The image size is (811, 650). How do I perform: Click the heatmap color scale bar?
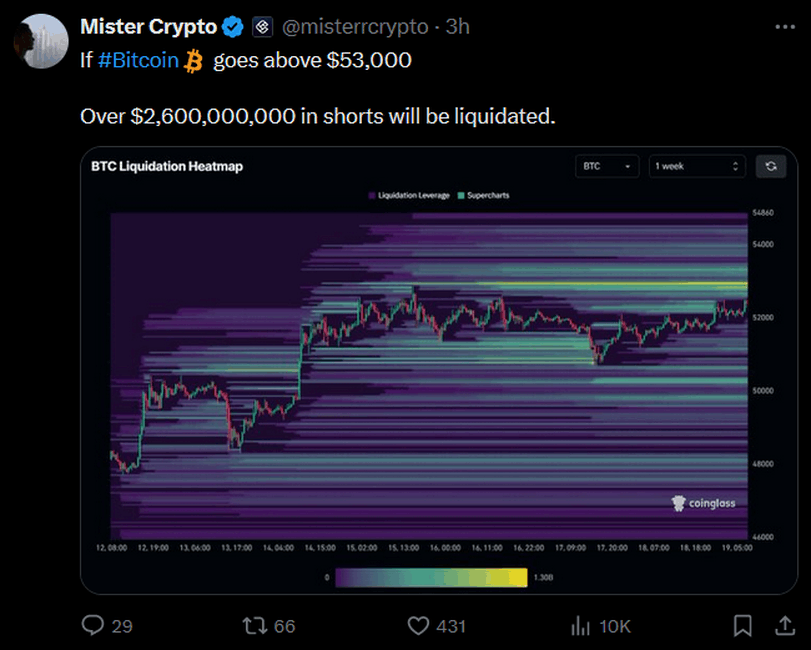[431, 577]
